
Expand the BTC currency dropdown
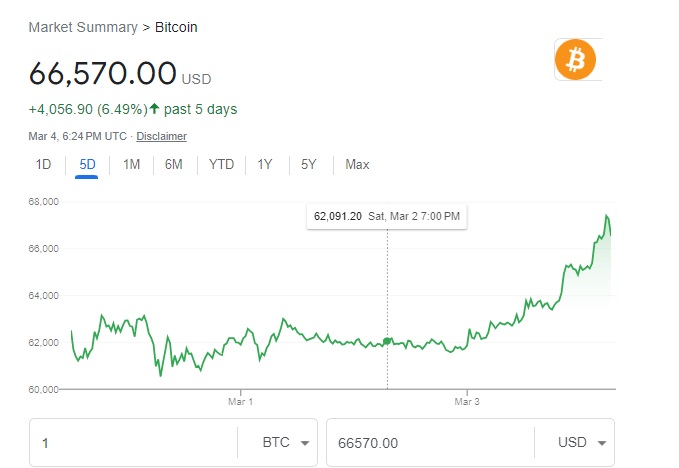286,442
